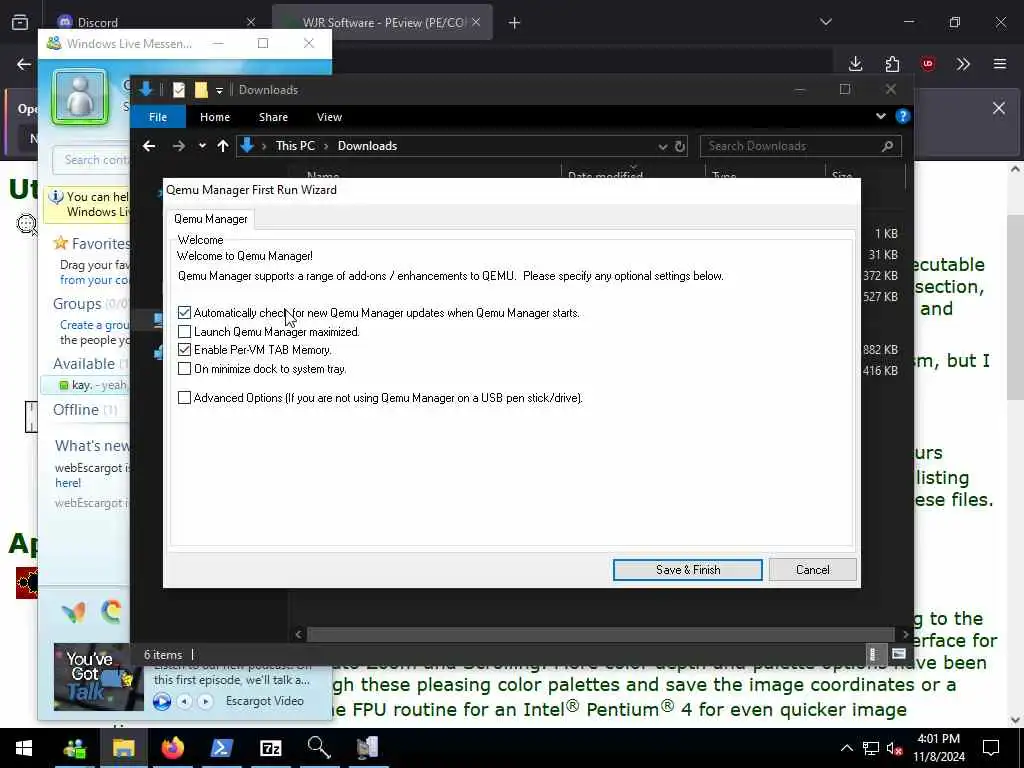Viewport: 1024px width, 768px height.
Task: Click Messenger profile picture avatar
Action: (79, 97)
